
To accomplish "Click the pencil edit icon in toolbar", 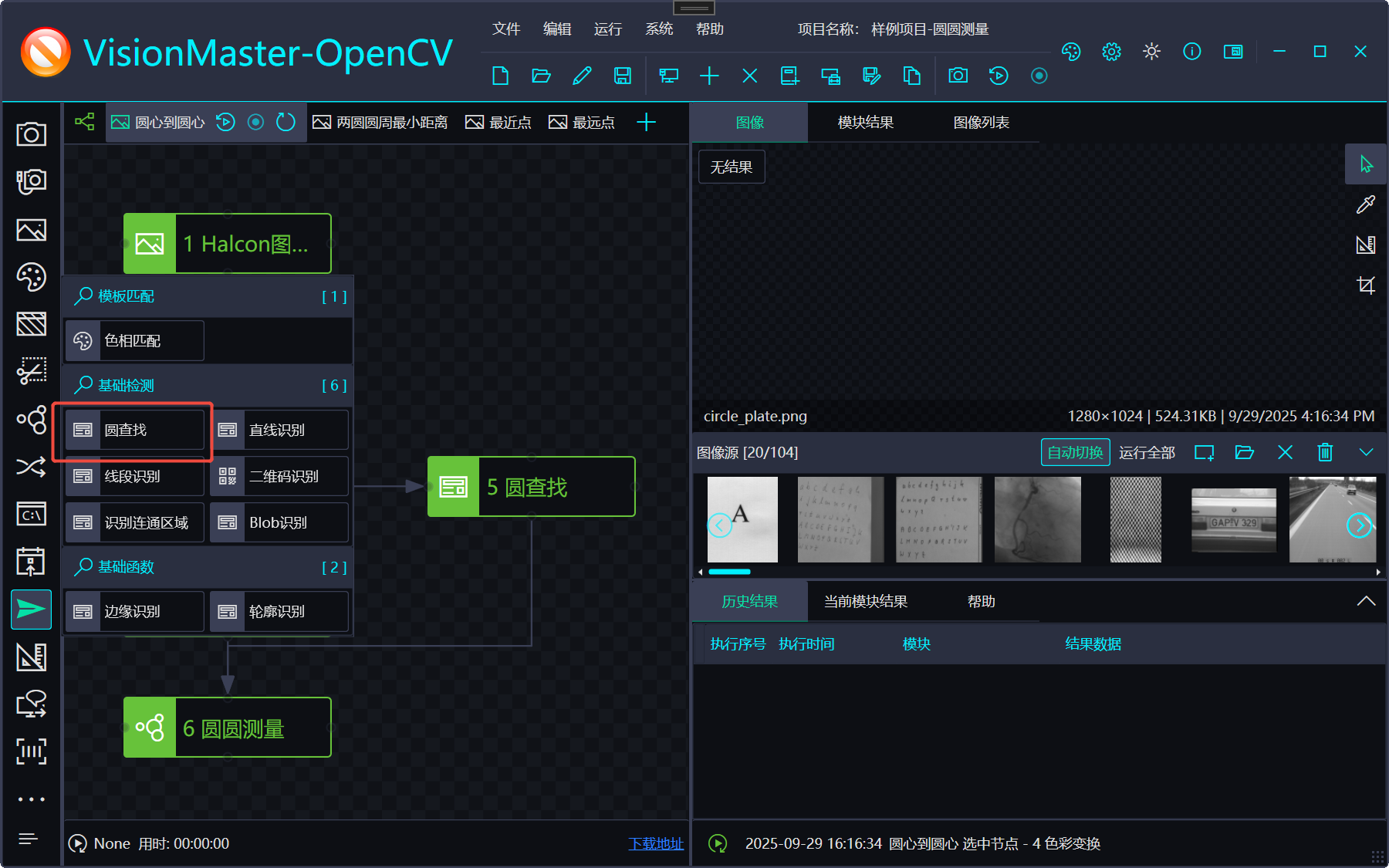I will [x=582, y=76].
